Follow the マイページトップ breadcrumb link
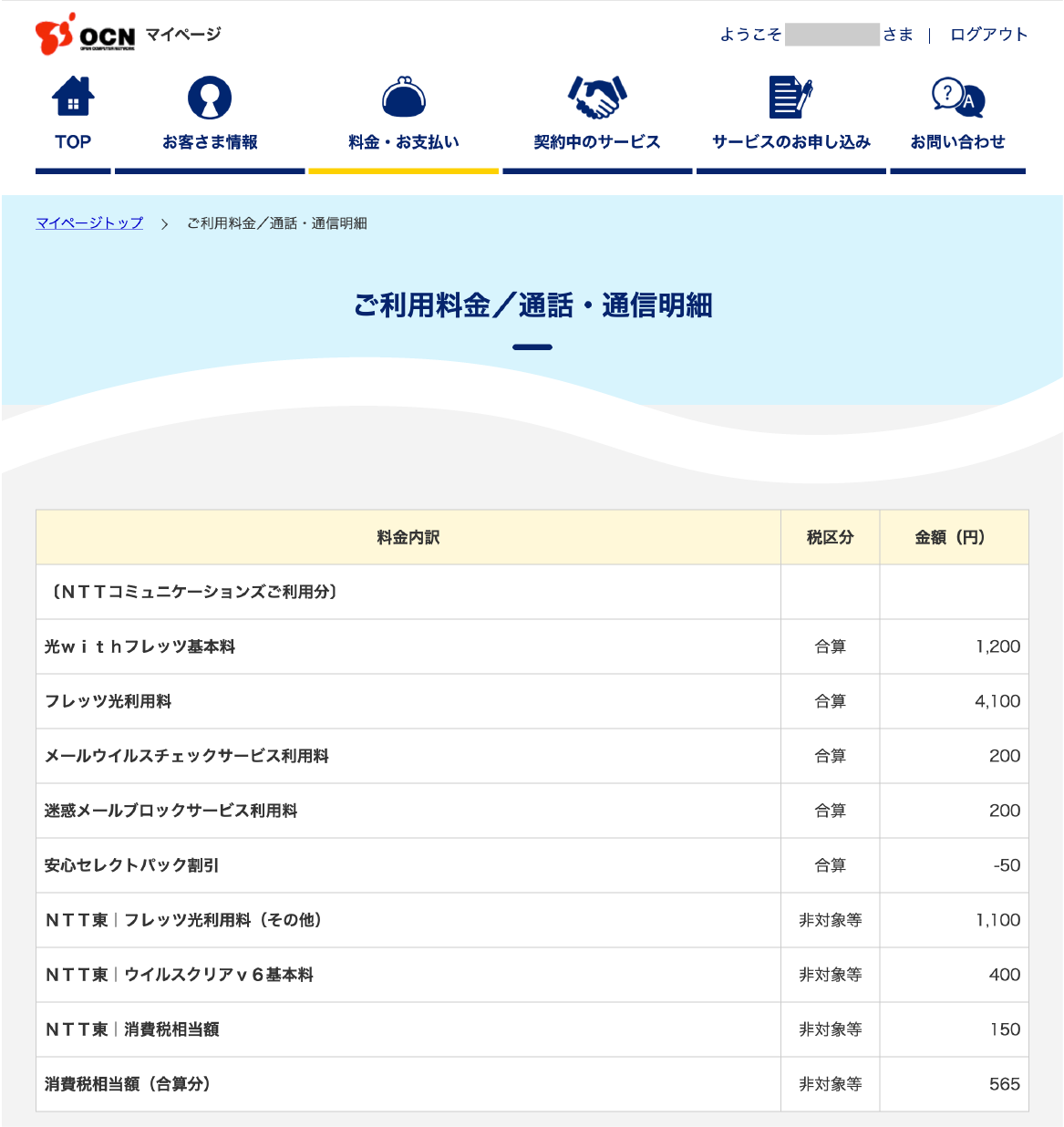The width and height of the screenshot is (1064, 1127). pyautogui.click(x=89, y=223)
